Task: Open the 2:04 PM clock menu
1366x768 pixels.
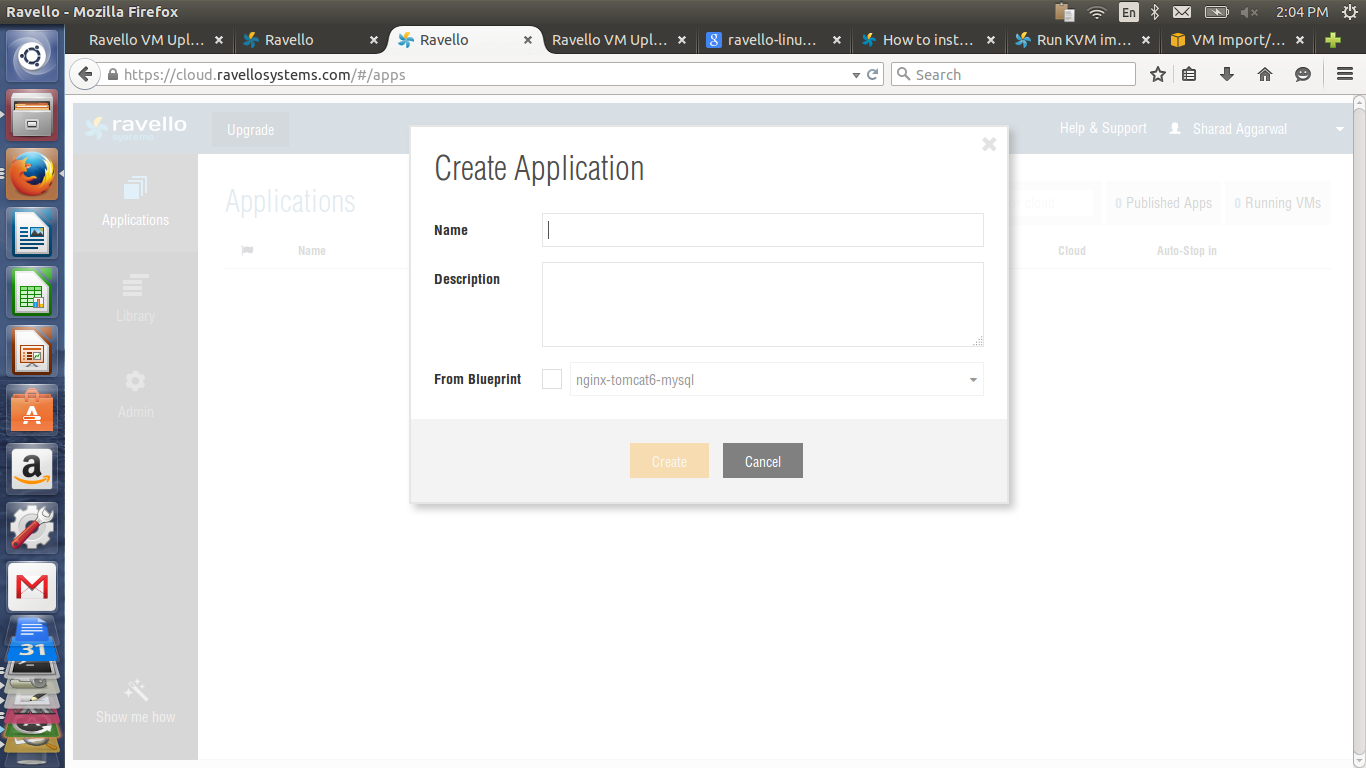Action: pyautogui.click(x=1302, y=12)
